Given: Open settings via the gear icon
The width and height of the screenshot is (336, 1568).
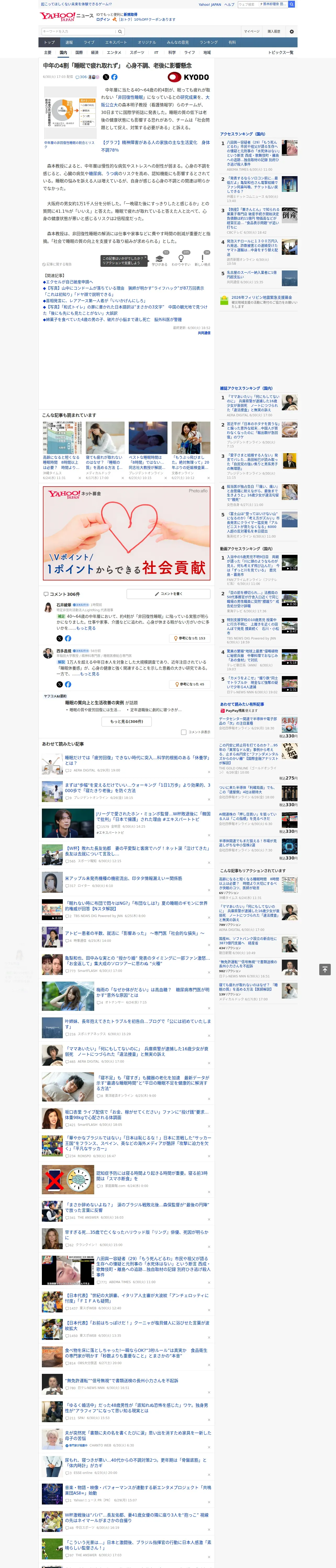Looking at the screenshot, I should (292, 32).
